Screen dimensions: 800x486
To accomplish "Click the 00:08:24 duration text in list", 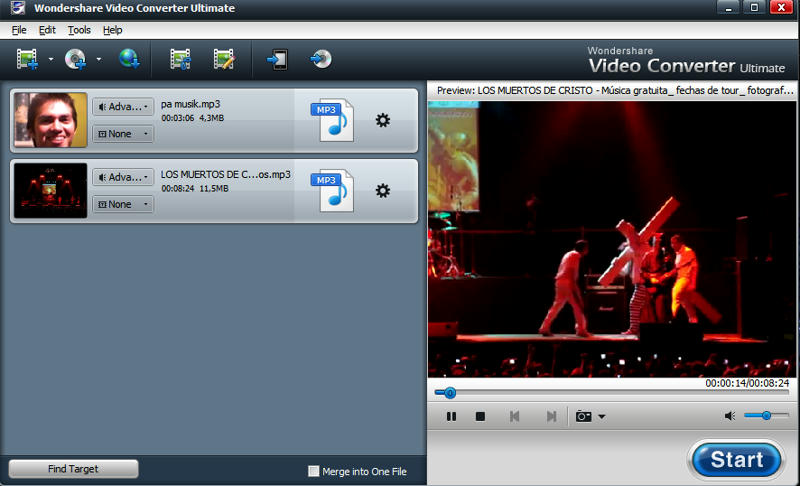I will (x=178, y=189).
